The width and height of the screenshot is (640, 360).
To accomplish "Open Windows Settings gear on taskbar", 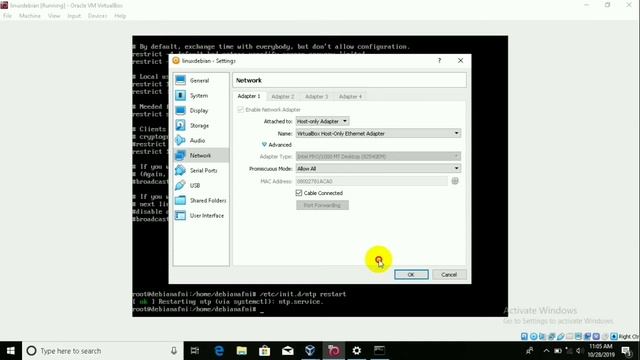I will (x=357, y=351).
